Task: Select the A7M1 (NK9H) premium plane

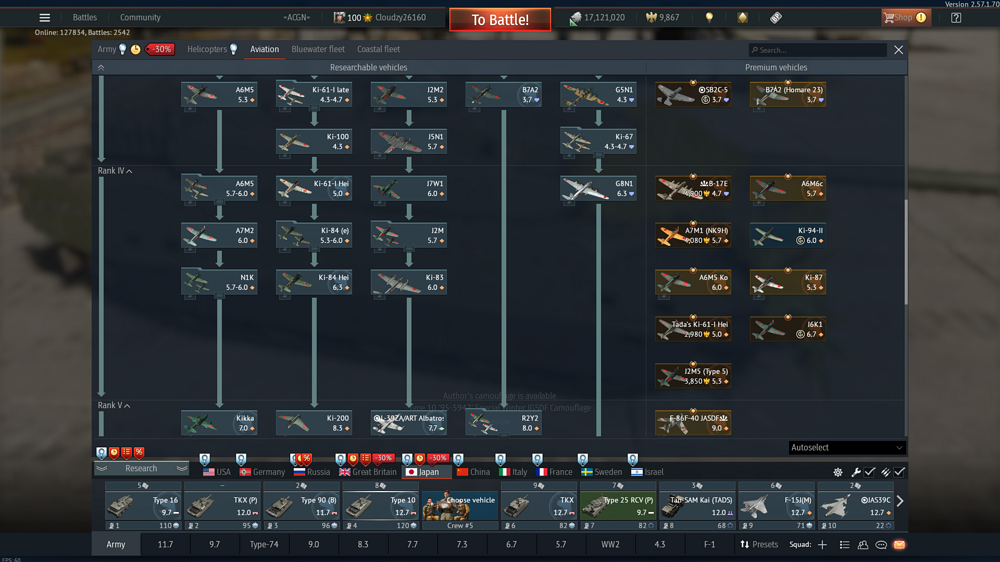Action: tap(693, 235)
